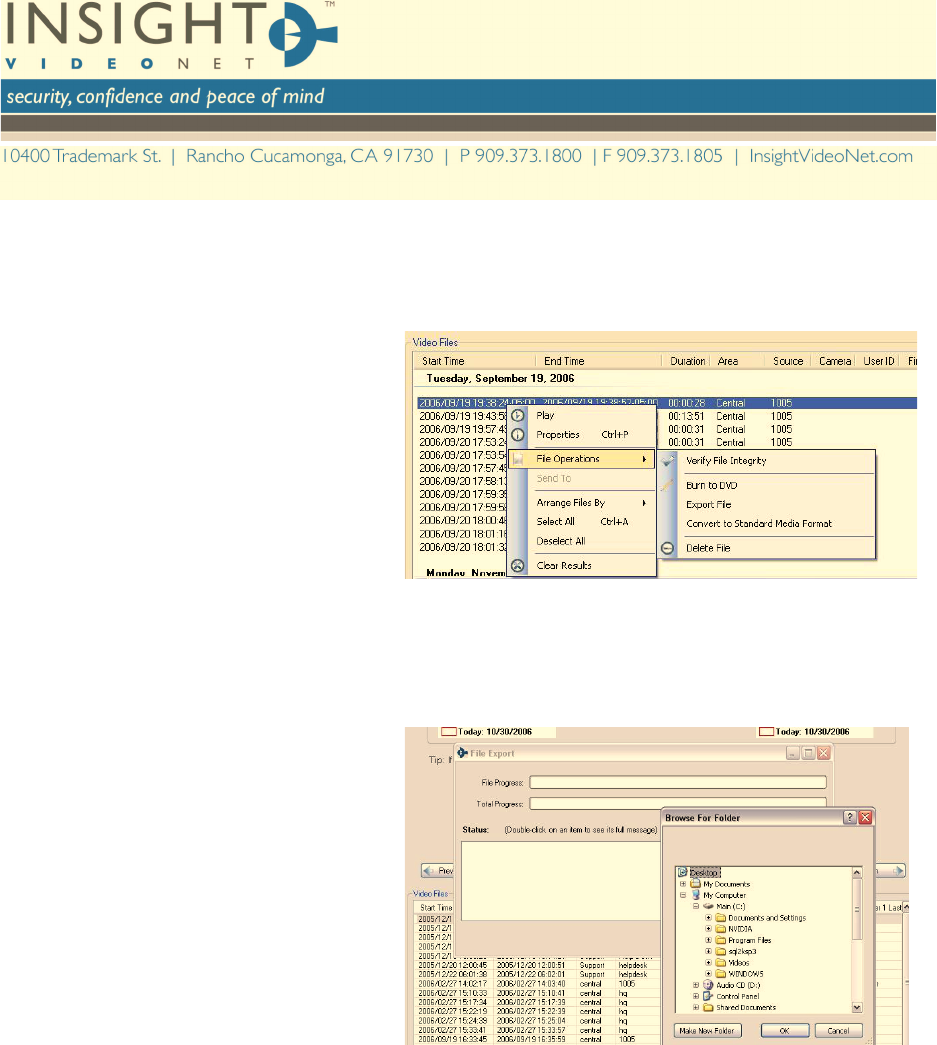Select the row starting 2006/09/20 18:00:4

(x=463, y=521)
